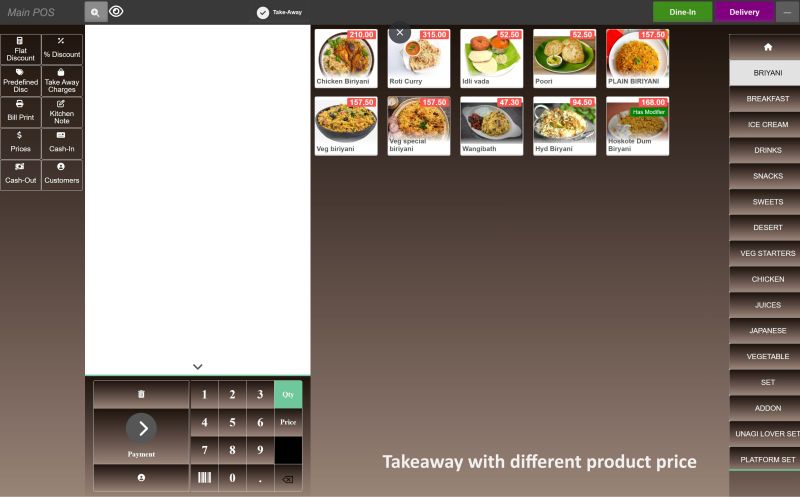Add Chicken Biriyani to the order

pyautogui.click(x=346, y=58)
